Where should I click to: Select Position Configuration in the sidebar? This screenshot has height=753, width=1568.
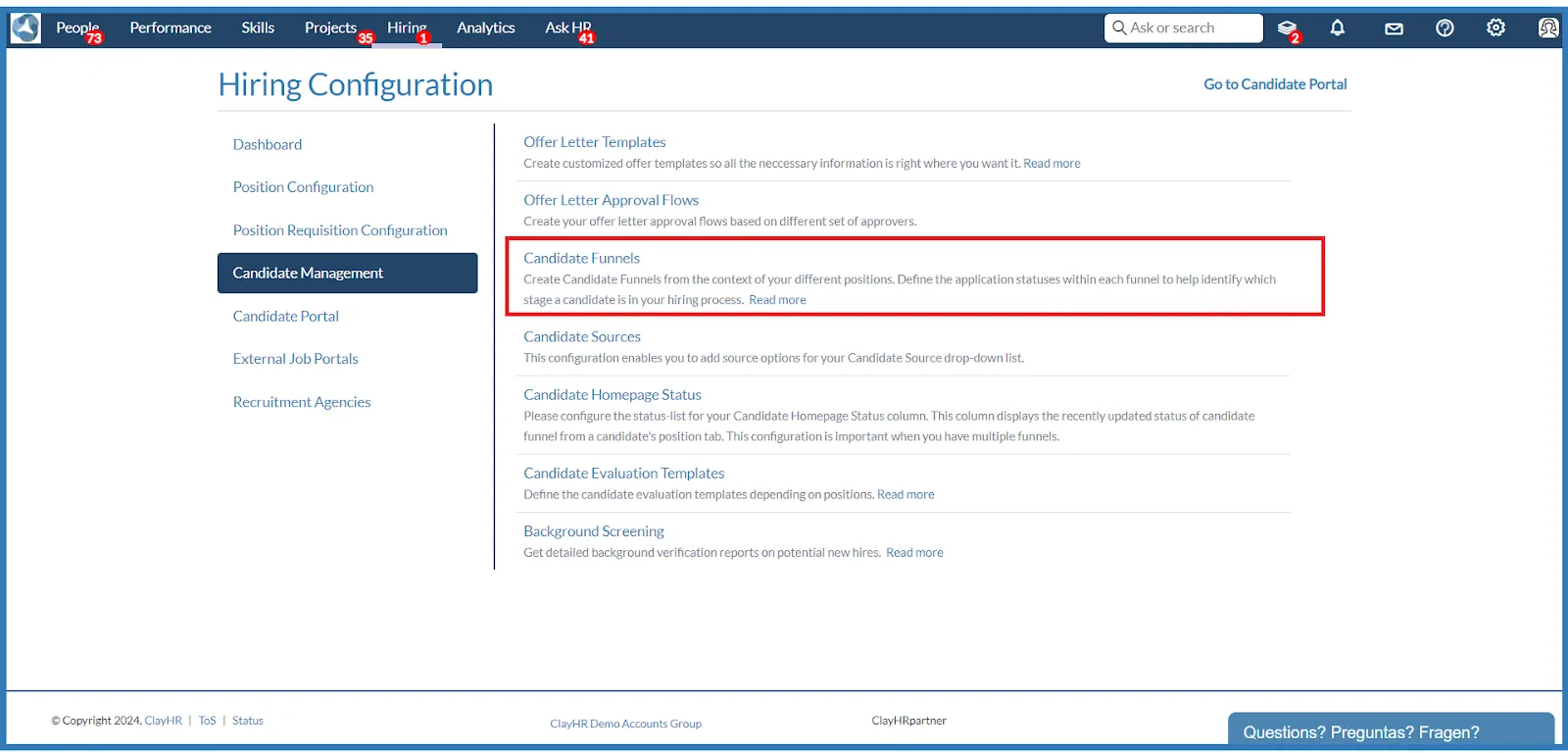tap(303, 187)
